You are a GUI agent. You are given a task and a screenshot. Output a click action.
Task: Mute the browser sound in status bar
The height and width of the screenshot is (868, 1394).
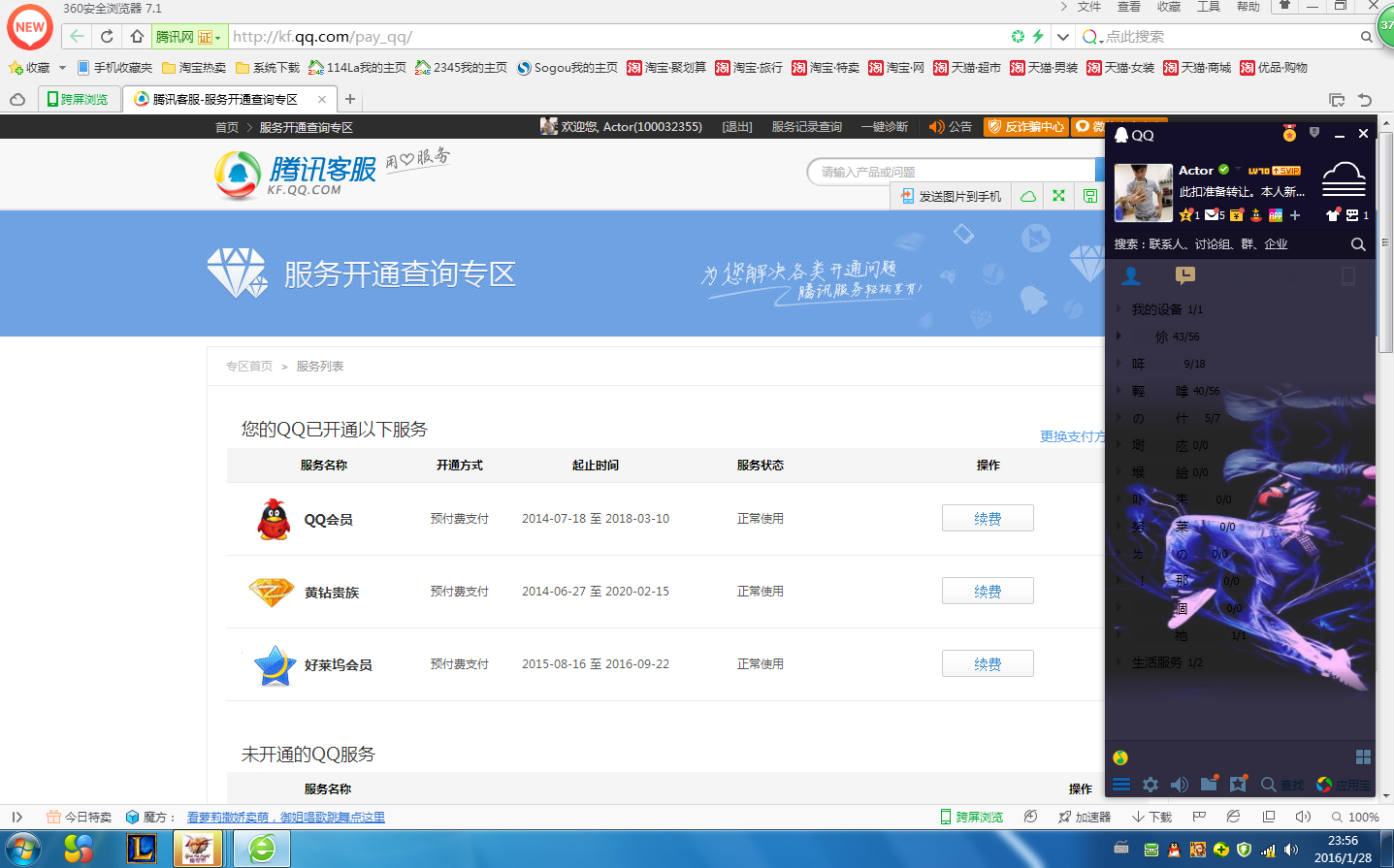click(1303, 817)
